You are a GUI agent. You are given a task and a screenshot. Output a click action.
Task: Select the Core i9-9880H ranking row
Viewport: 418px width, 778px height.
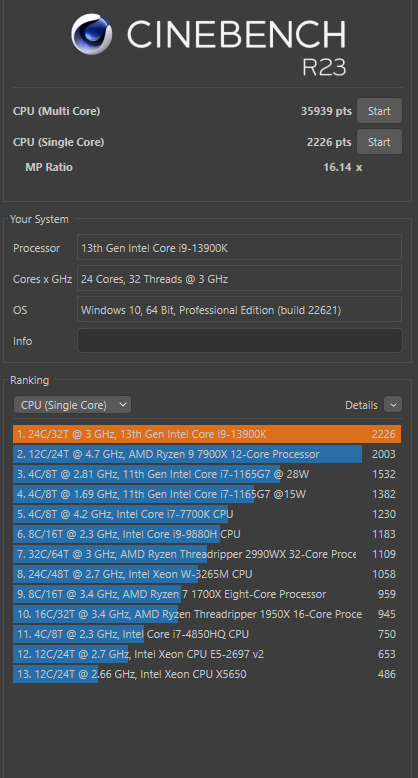coord(207,534)
